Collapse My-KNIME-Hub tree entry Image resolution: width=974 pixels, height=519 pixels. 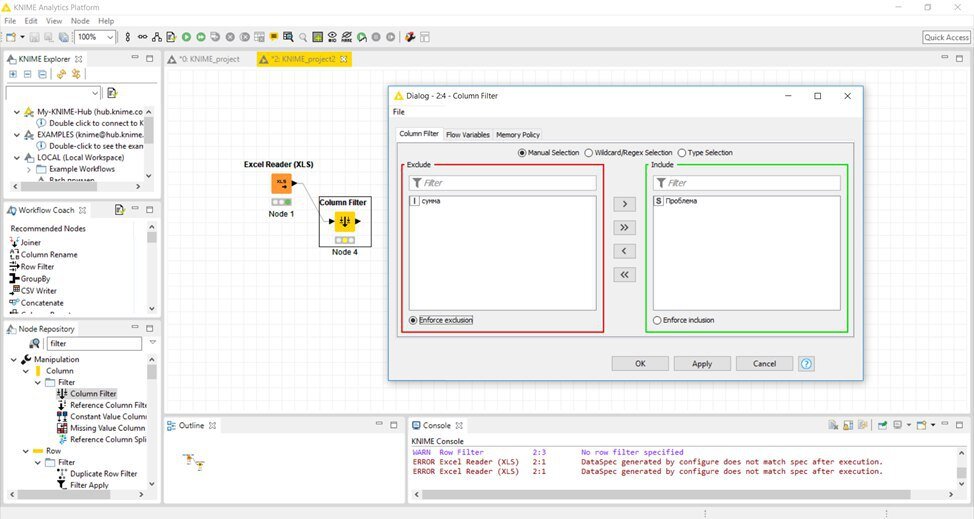[x=17, y=112]
